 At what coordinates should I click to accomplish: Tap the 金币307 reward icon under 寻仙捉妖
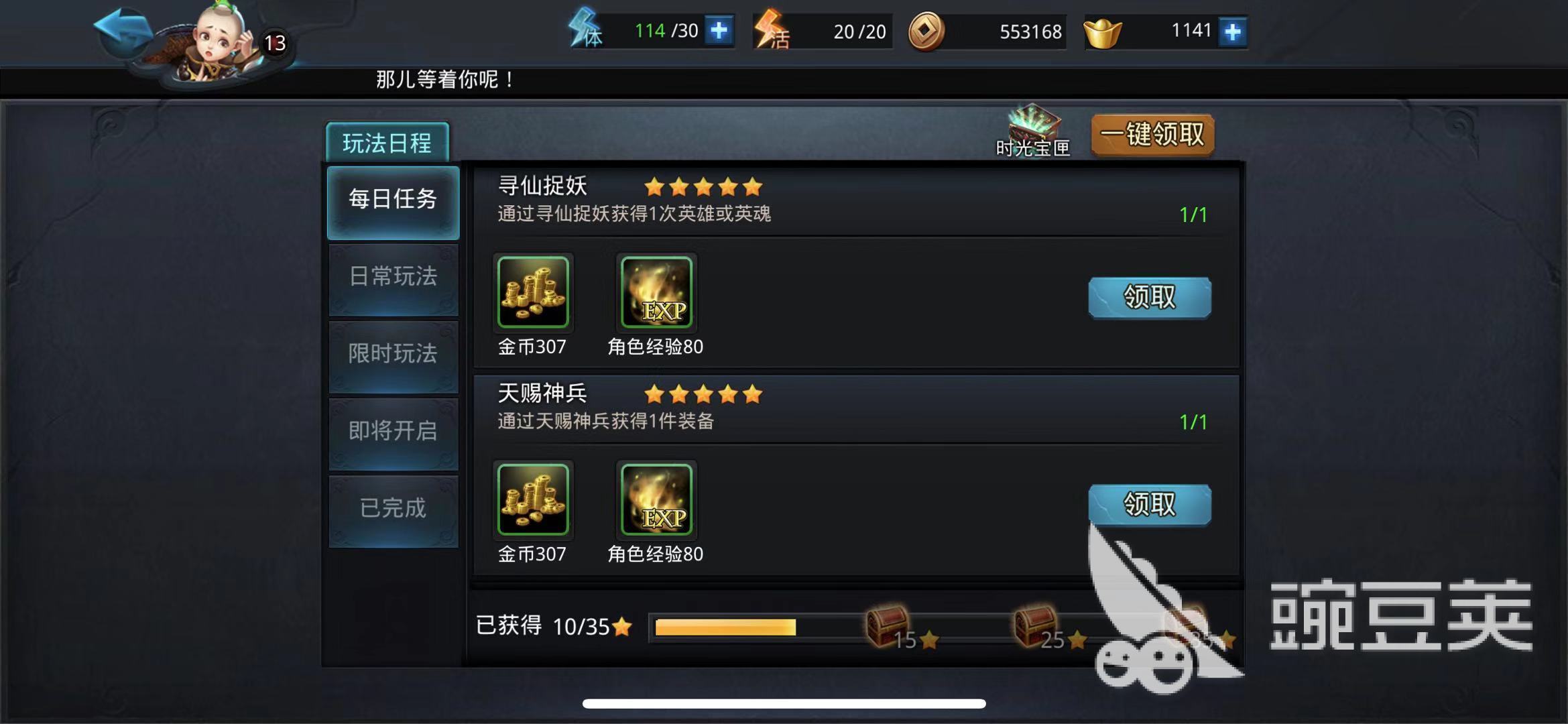pyautogui.click(x=533, y=292)
